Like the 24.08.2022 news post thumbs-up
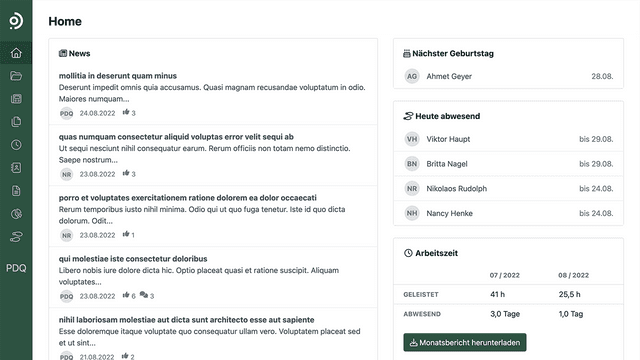Image resolution: width=640 pixels, height=360 pixels. [126, 112]
